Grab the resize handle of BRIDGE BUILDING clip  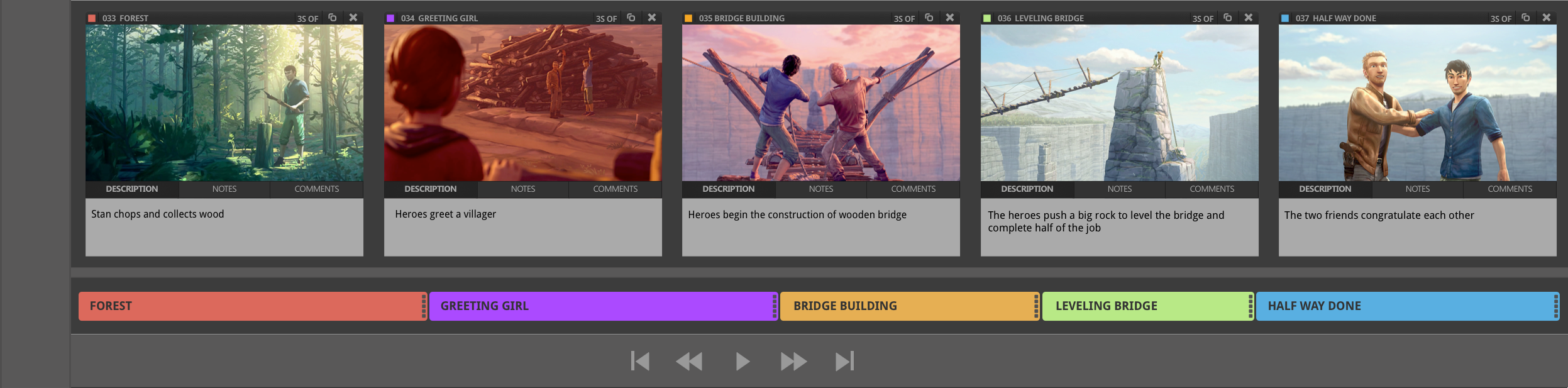point(1036,306)
